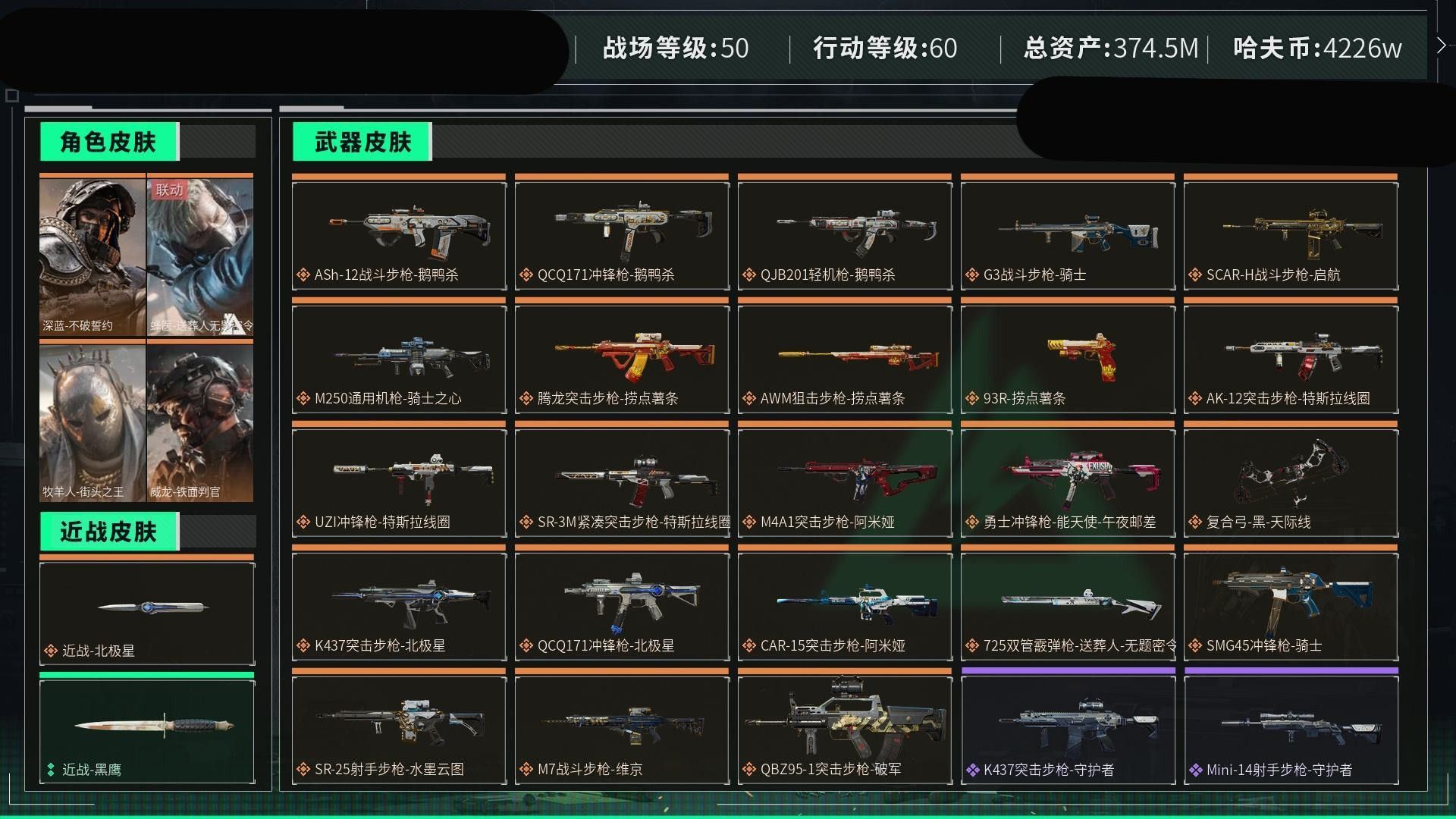The height and width of the screenshot is (819, 1456).
Task: Choose the 威龙-铁面判官 character portrait
Action: (x=200, y=421)
